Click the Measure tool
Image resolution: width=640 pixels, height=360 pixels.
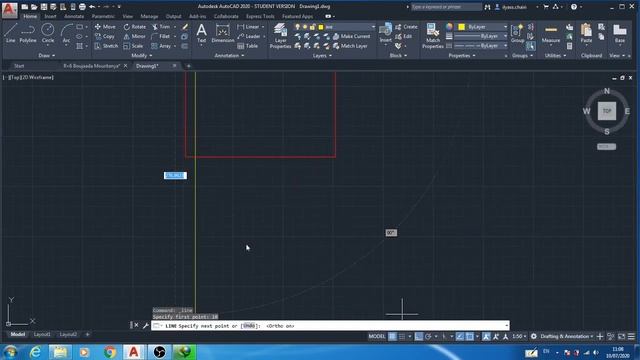pyautogui.click(x=551, y=33)
